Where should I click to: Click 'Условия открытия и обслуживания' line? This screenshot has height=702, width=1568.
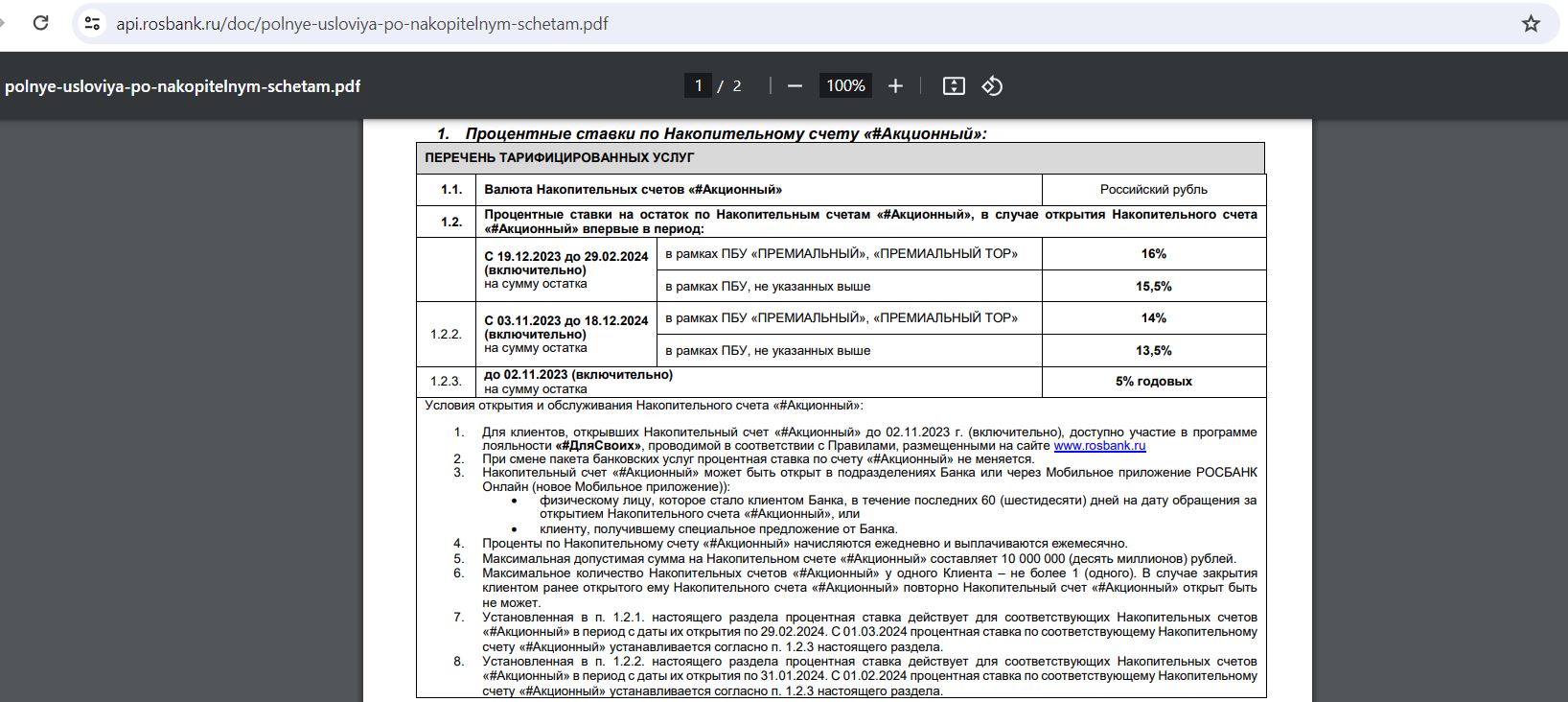pos(644,406)
